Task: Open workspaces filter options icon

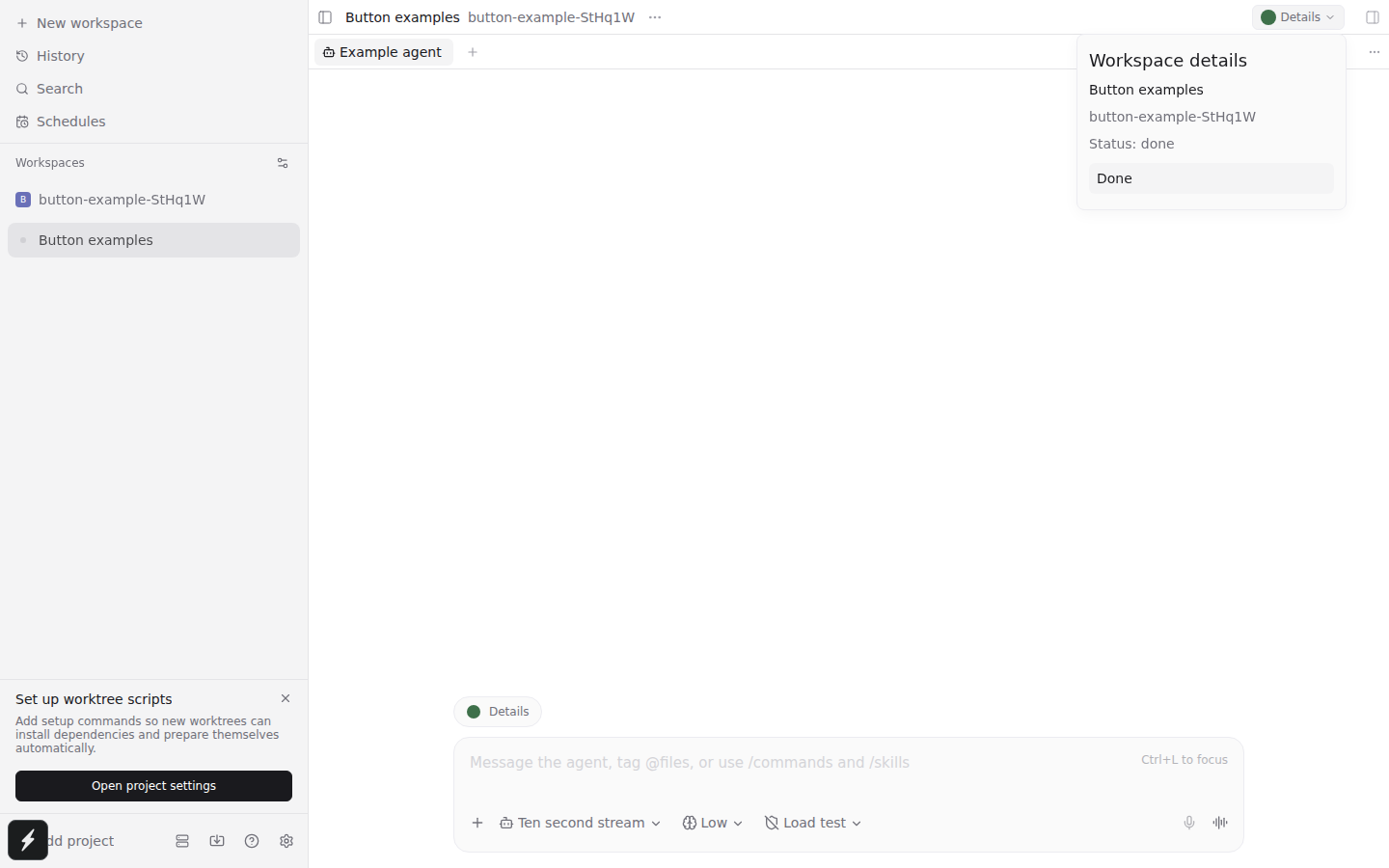Action: pos(283,163)
